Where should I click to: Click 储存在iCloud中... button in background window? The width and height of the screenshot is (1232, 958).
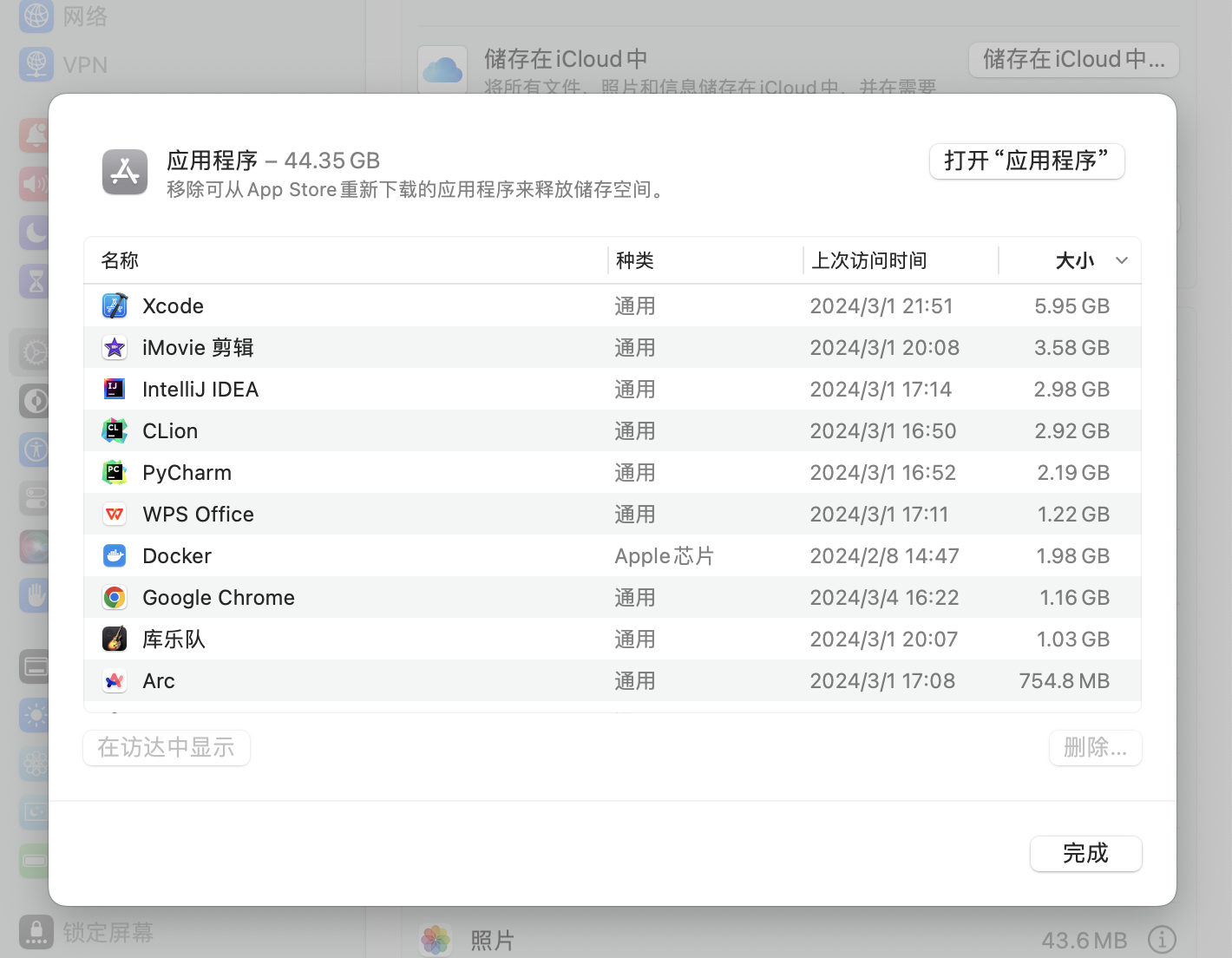pos(1074,60)
